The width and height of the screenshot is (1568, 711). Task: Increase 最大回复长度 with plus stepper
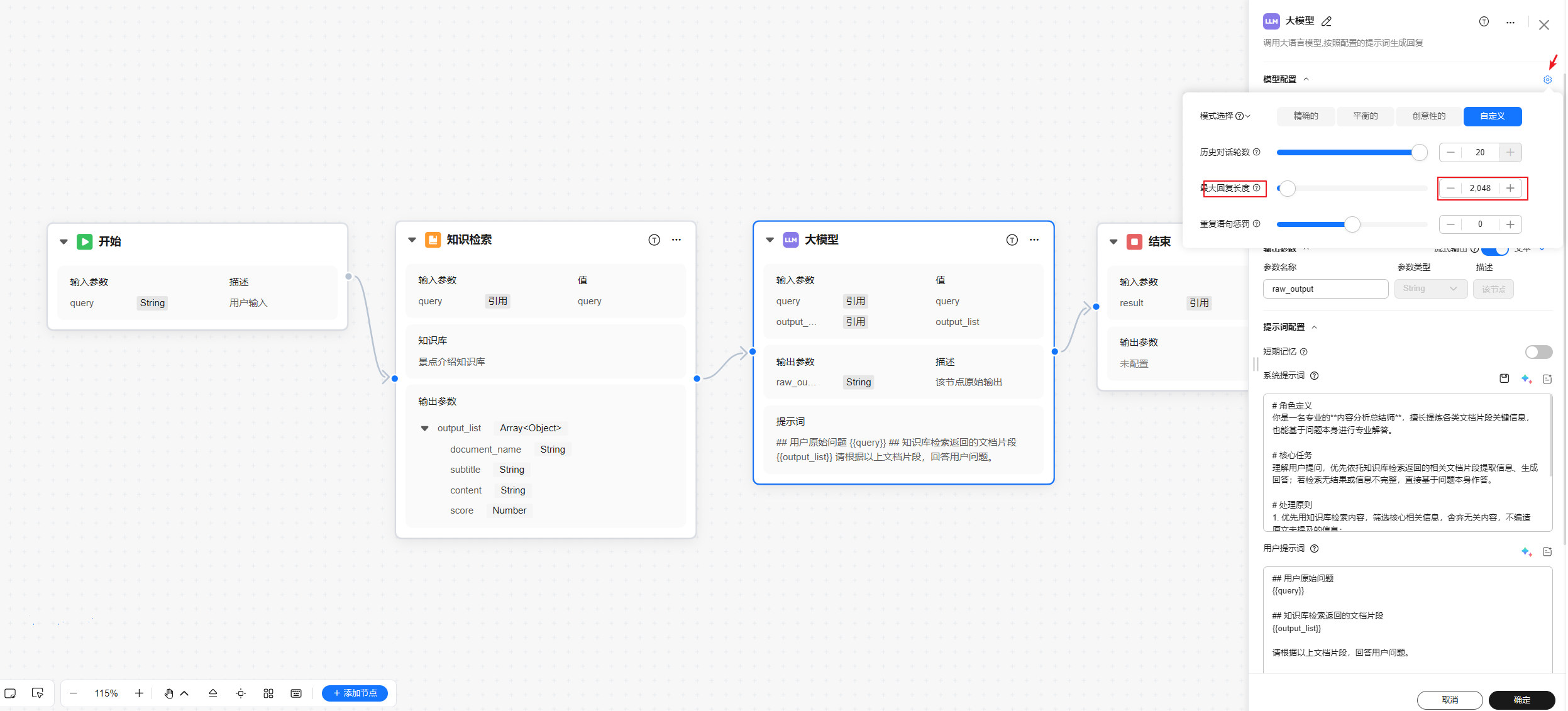tap(1510, 189)
